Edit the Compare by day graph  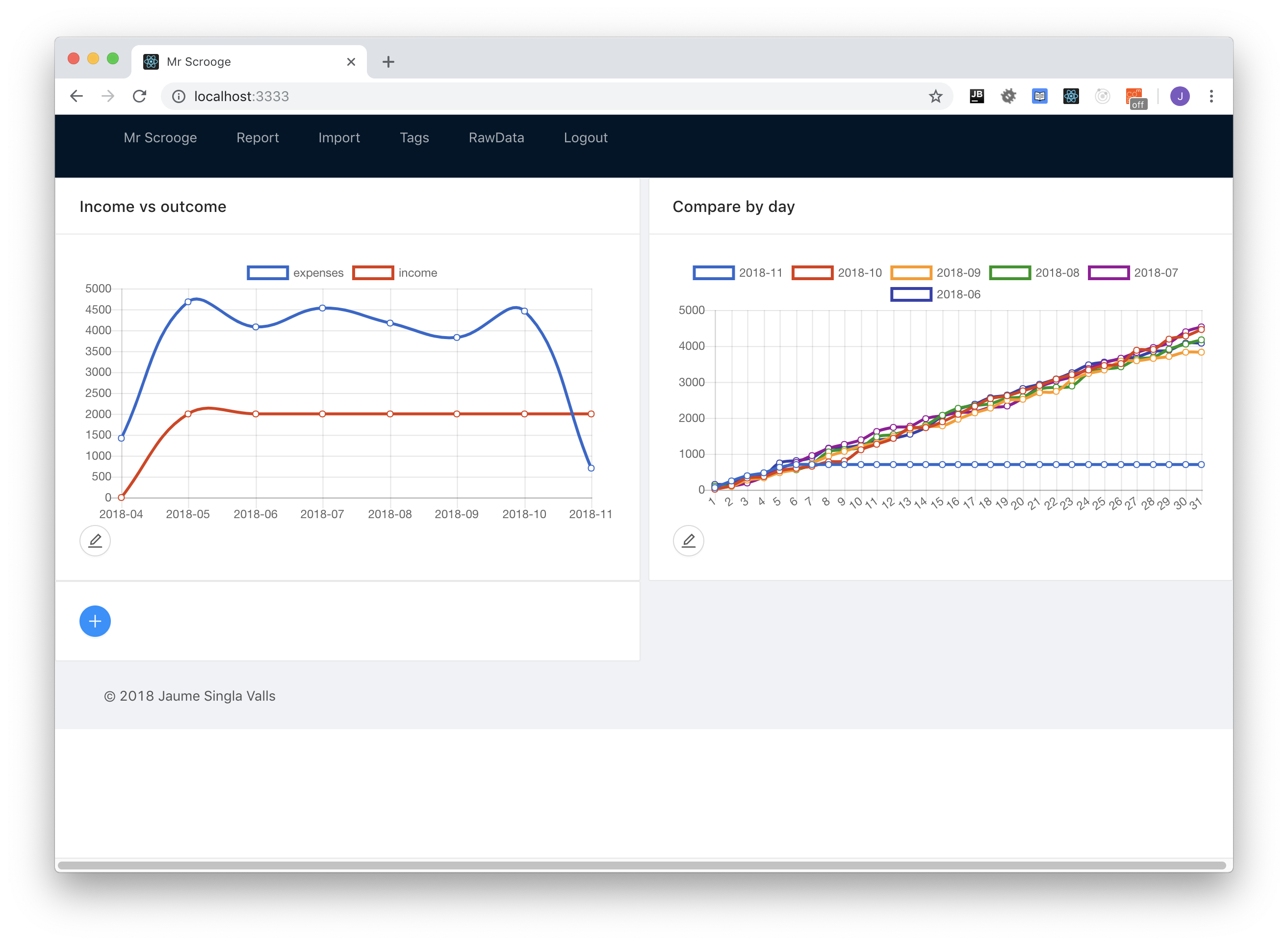(x=688, y=541)
